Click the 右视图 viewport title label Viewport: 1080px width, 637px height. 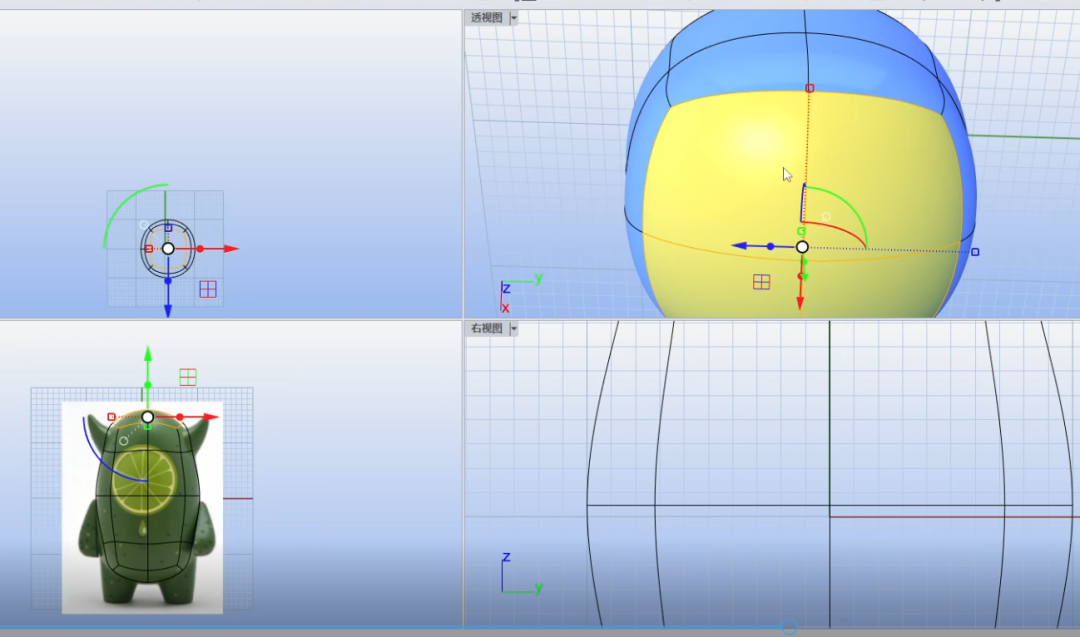[486, 328]
